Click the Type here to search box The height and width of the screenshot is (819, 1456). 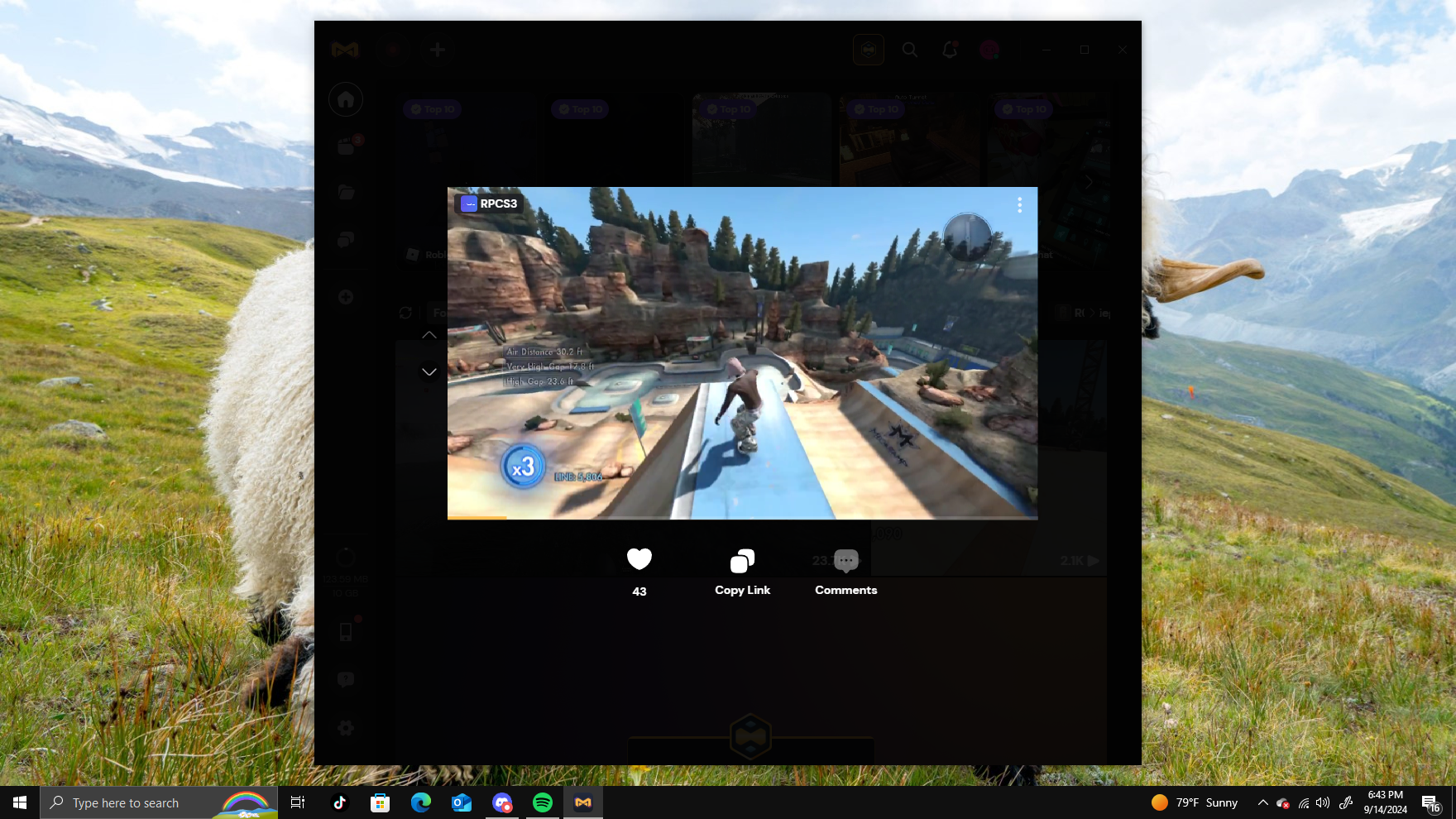pyautogui.click(x=159, y=802)
